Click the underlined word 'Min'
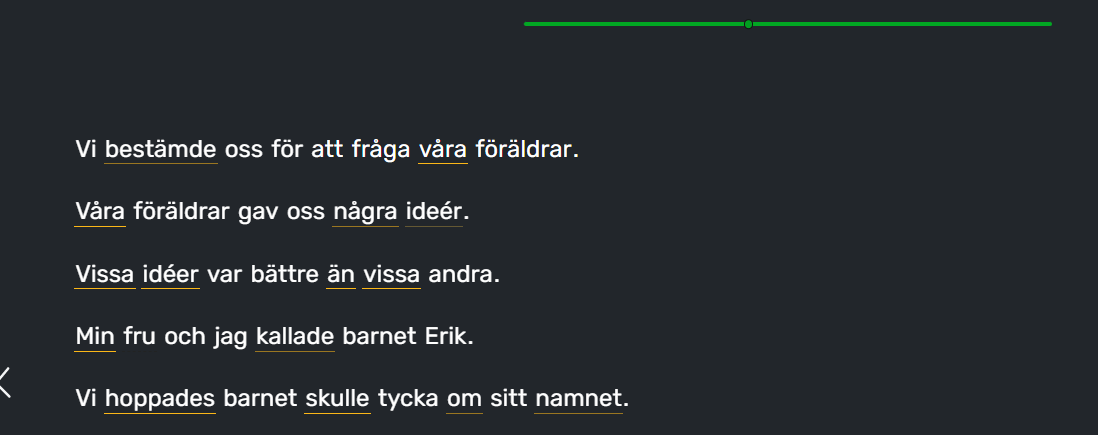This screenshot has width=1098, height=435. tap(95, 337)
